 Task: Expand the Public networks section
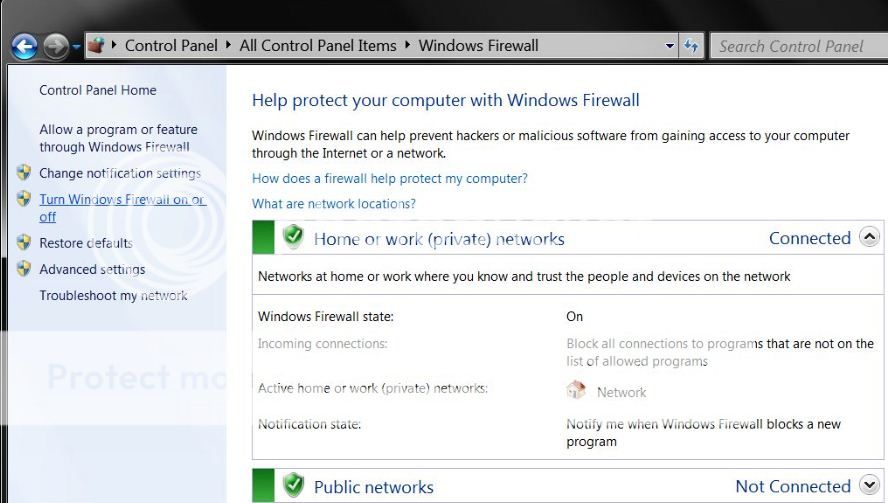869,485
